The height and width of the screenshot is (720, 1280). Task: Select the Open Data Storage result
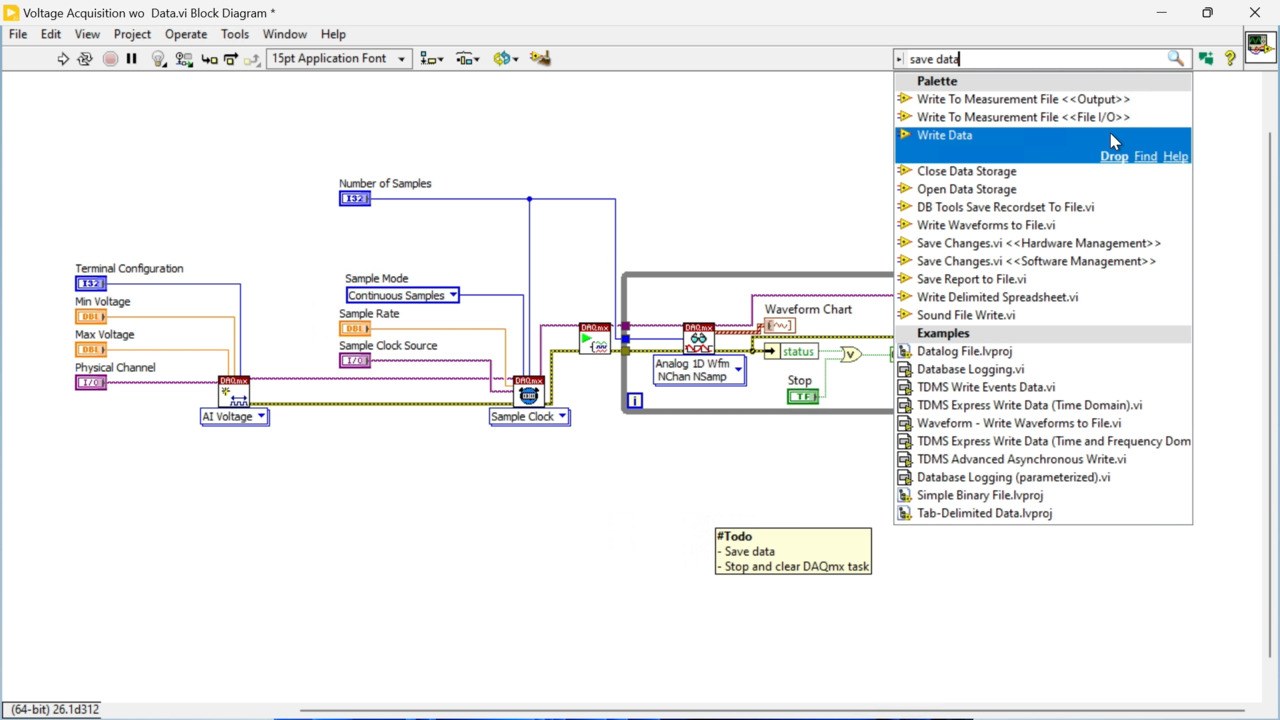click(1043, 189)
